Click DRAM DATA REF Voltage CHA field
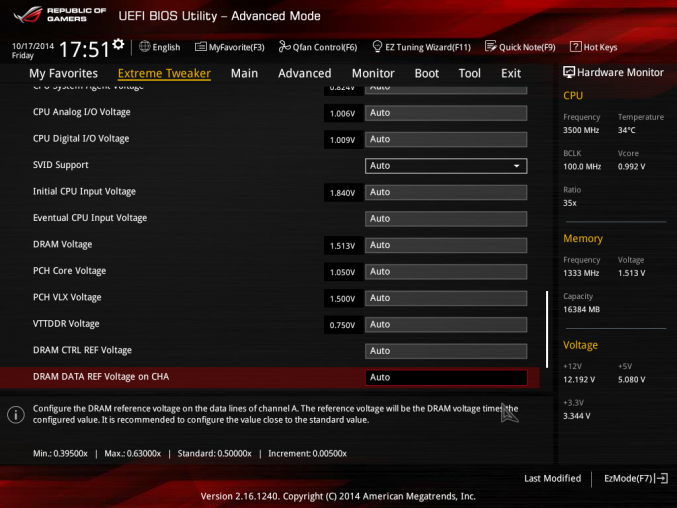677x508 pixels. point(446,378)
